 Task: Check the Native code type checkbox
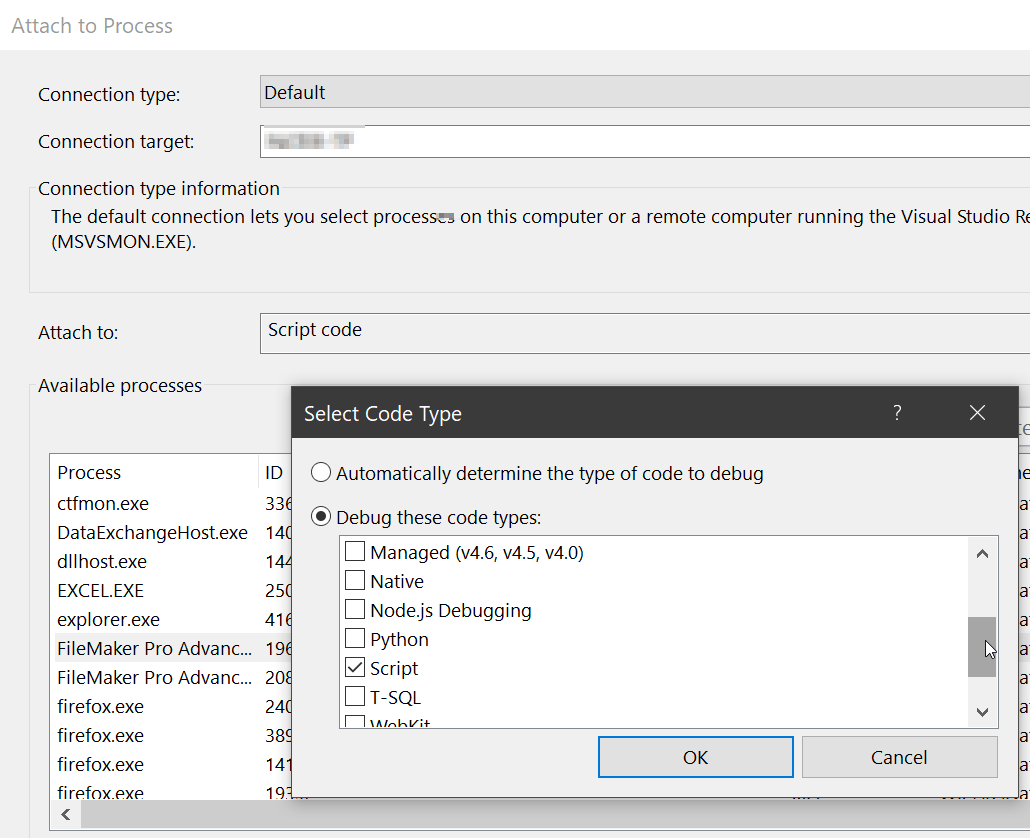[x=355, y=580]
